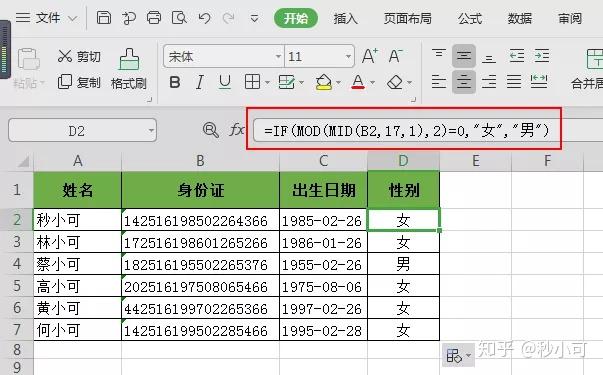The image size is (603, 375).
Task: Apply the red font color
Action: pos(358,82)
